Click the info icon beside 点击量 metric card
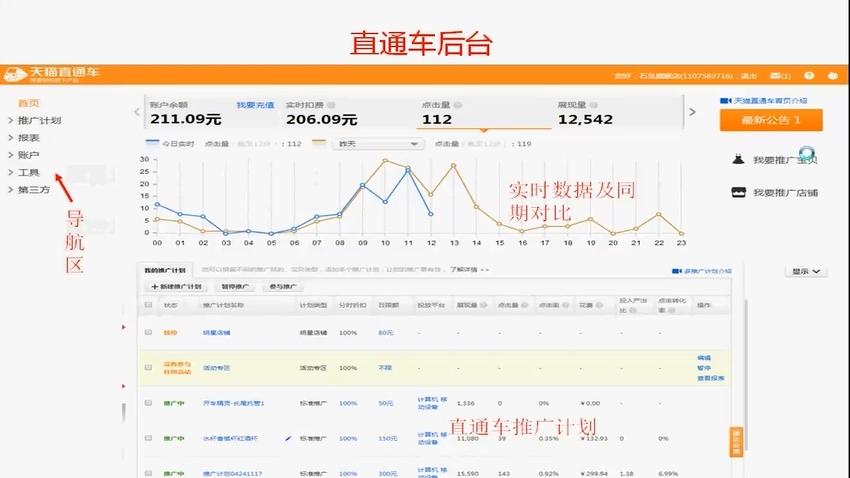 tap(458, 105)
